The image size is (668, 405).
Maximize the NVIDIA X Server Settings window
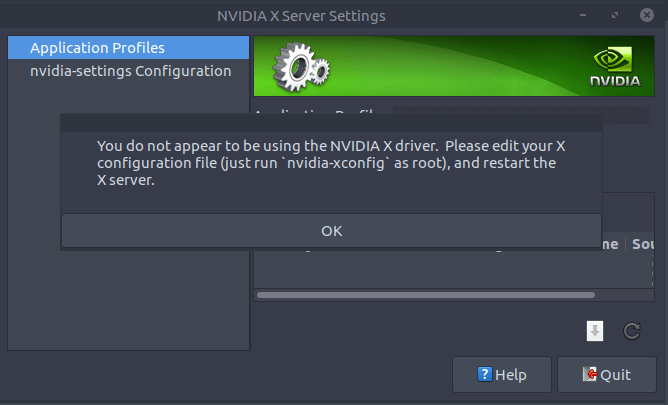[616, 16]
